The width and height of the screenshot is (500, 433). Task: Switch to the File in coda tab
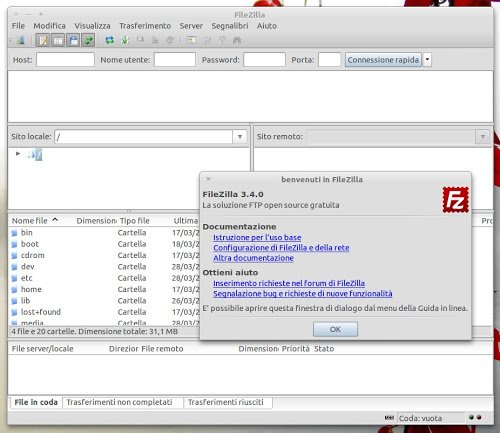tap(36, 402)
